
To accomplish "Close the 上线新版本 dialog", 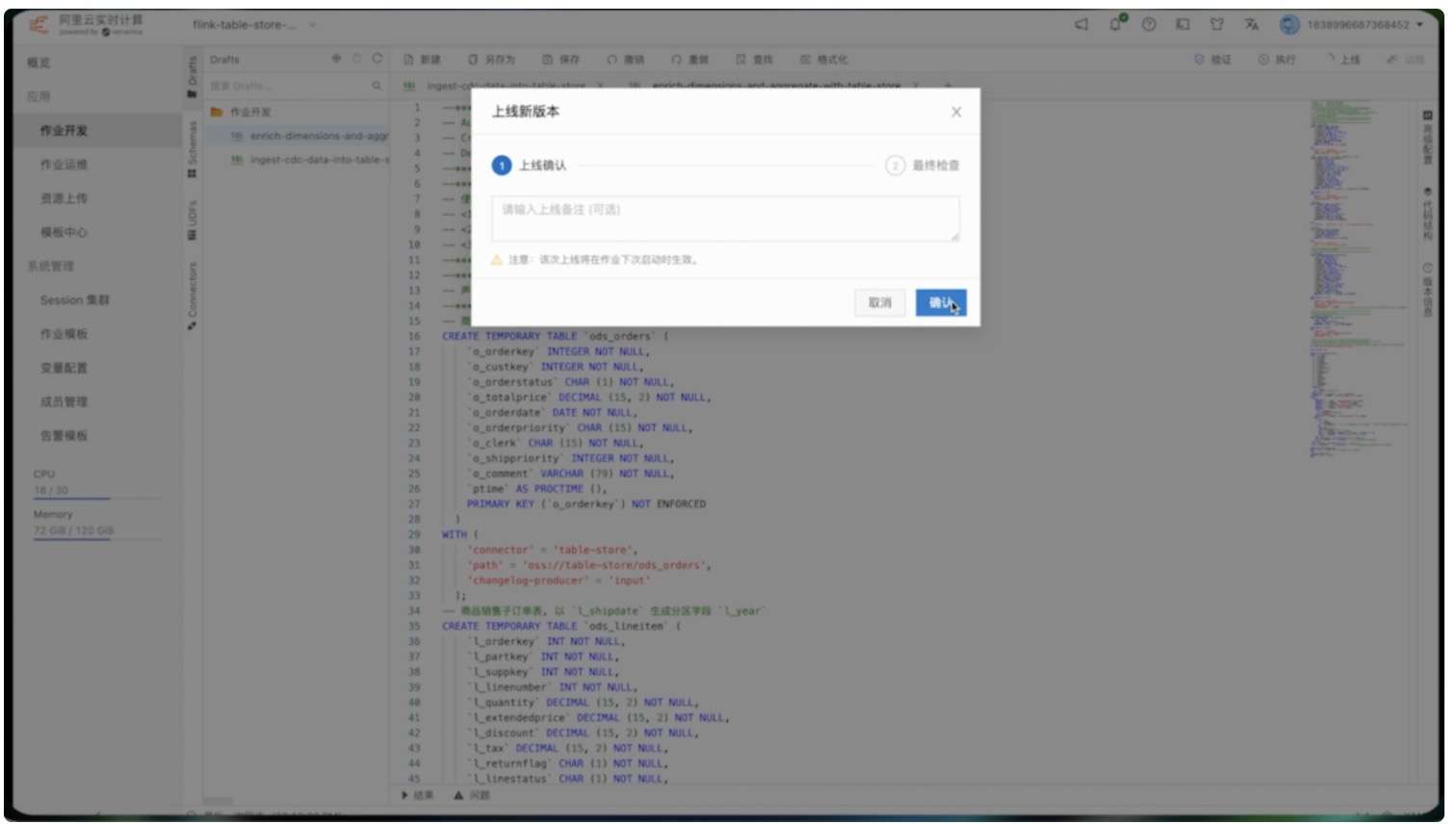I will pyautogui.click(x=956, y=112).
